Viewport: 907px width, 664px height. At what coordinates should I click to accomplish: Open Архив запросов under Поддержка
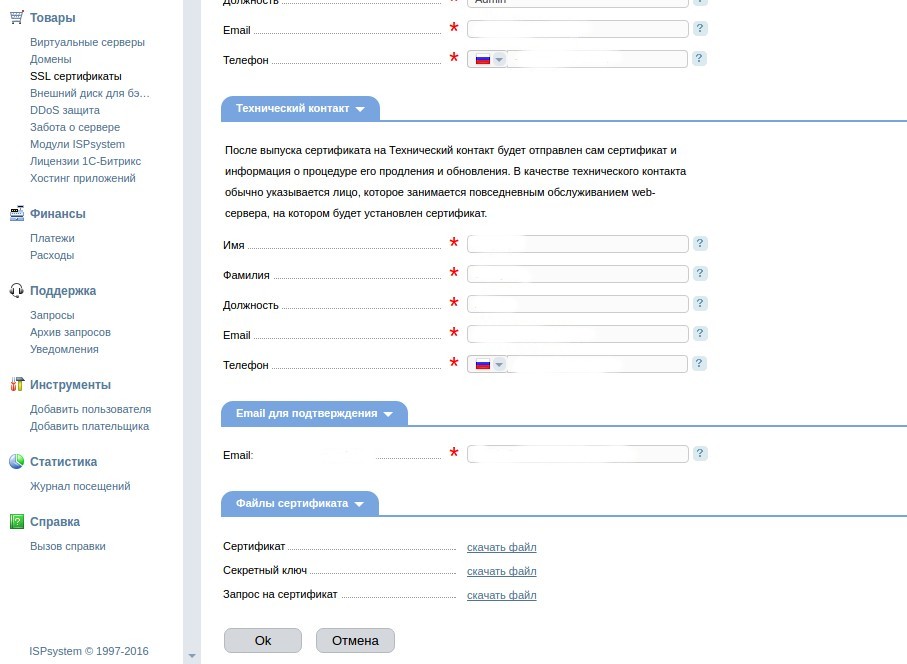[71, 332]
